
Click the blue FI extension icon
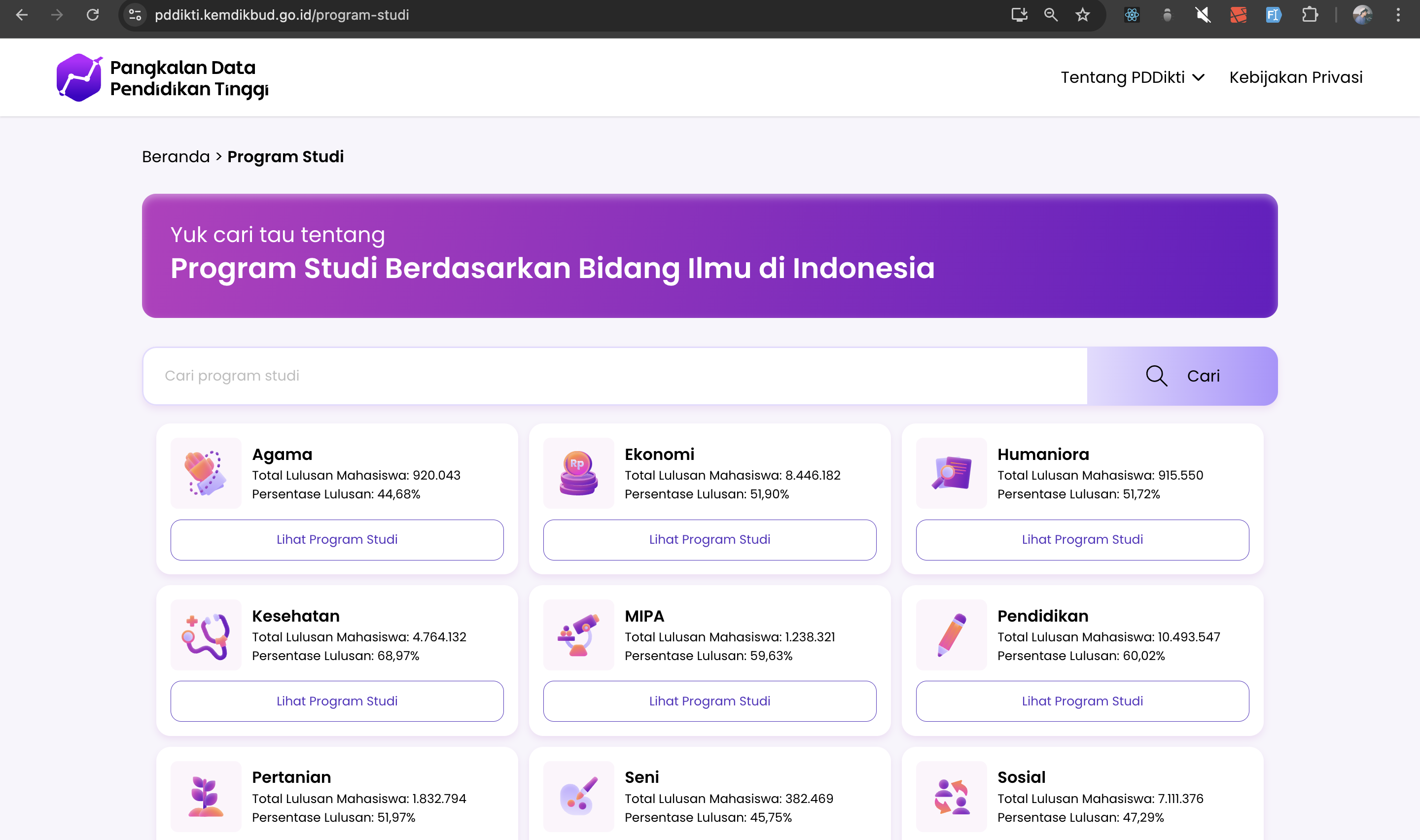coord(1274,15)
